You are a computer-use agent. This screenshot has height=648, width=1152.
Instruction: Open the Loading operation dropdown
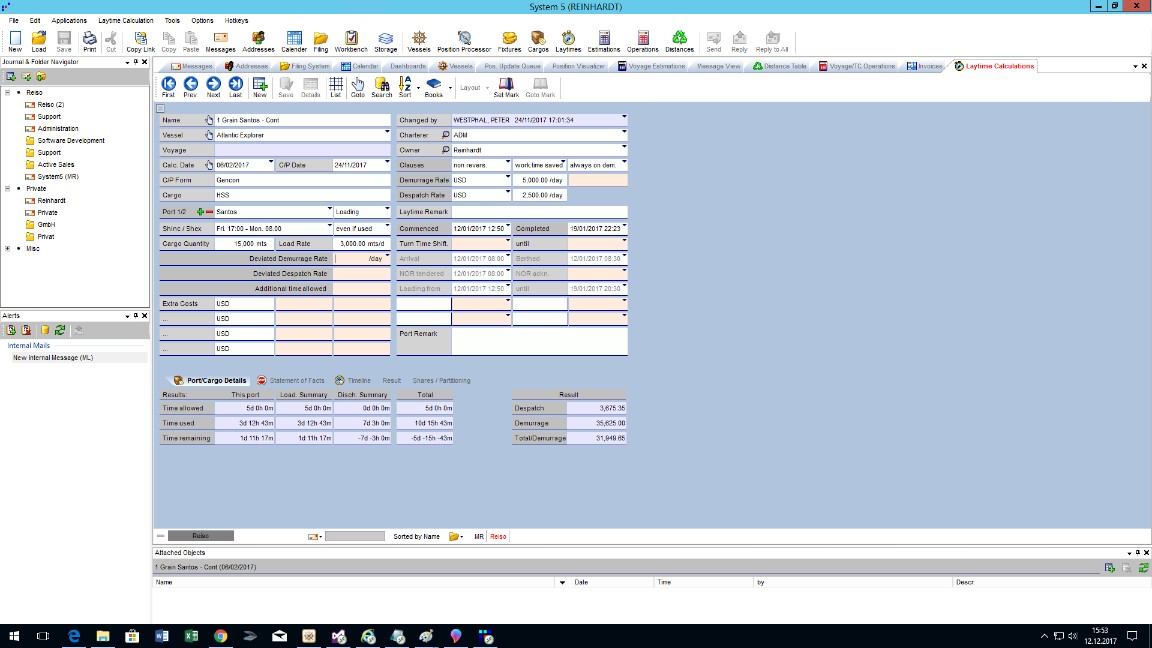387,210
